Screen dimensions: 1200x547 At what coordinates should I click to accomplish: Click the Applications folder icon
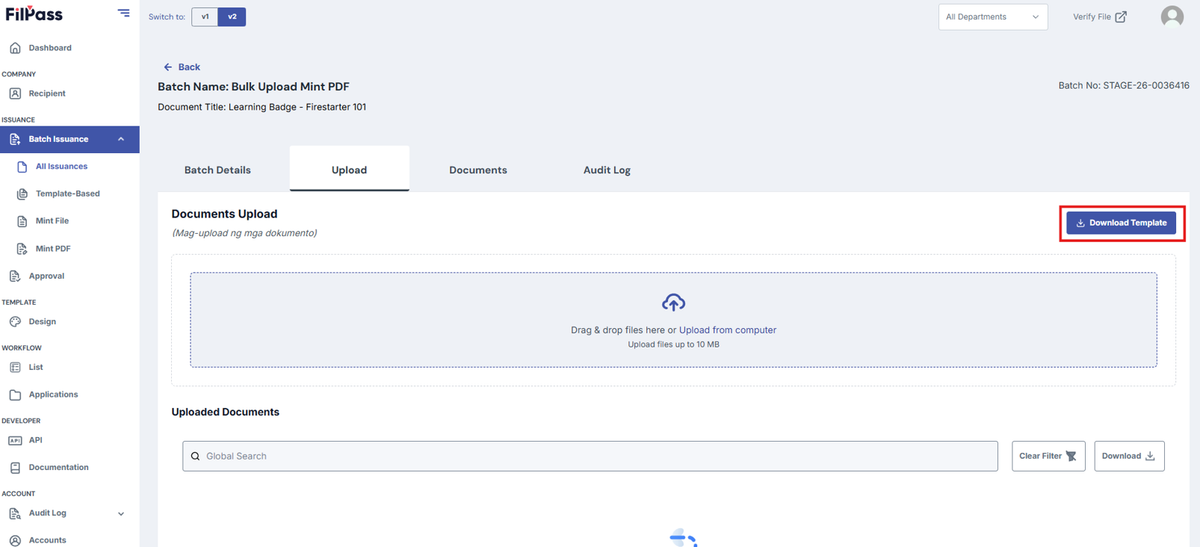pos(15,394)
